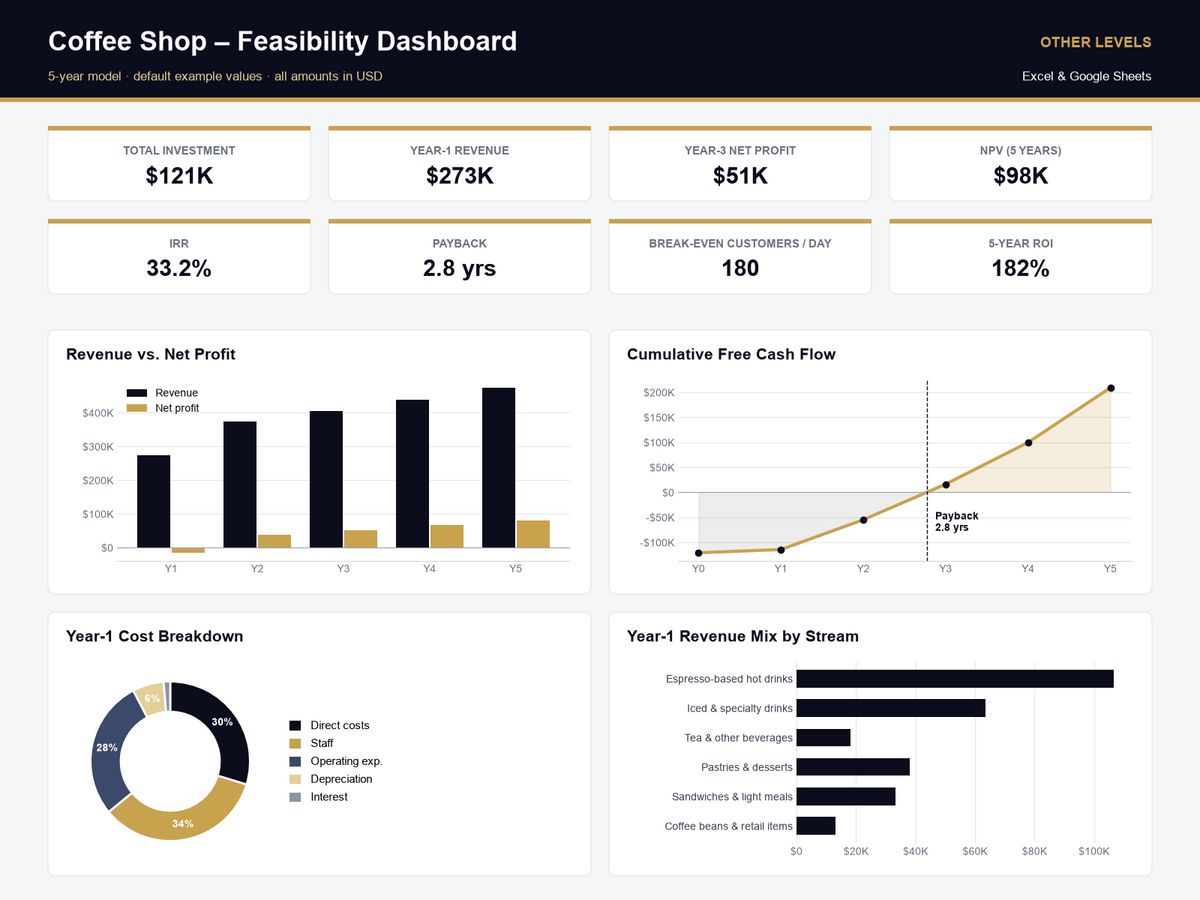Click the Y0 cash flow data point
Viewport: 1200px width, 900px height.
[699, 553]
